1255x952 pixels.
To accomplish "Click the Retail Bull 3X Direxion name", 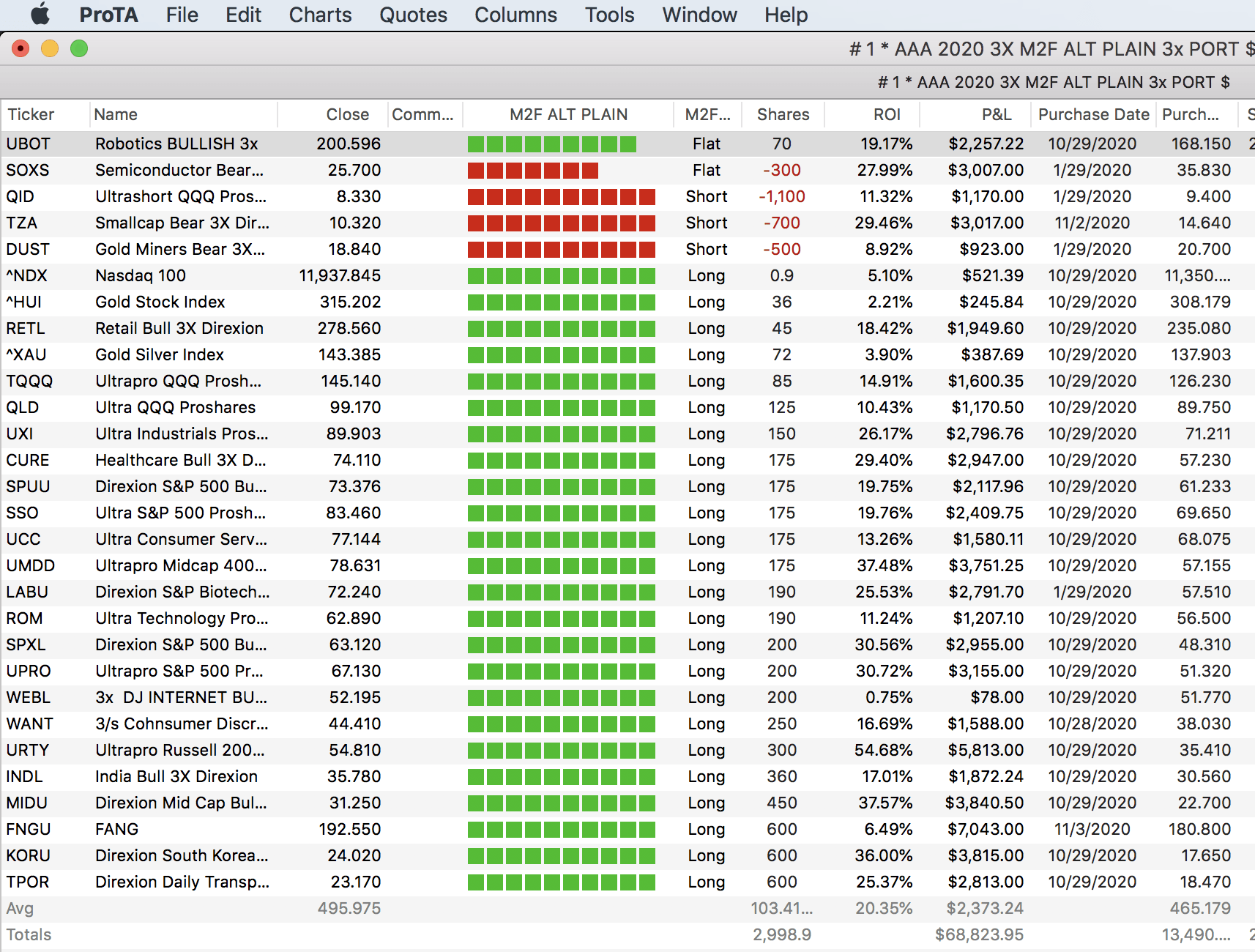I will tap(179, 328).
